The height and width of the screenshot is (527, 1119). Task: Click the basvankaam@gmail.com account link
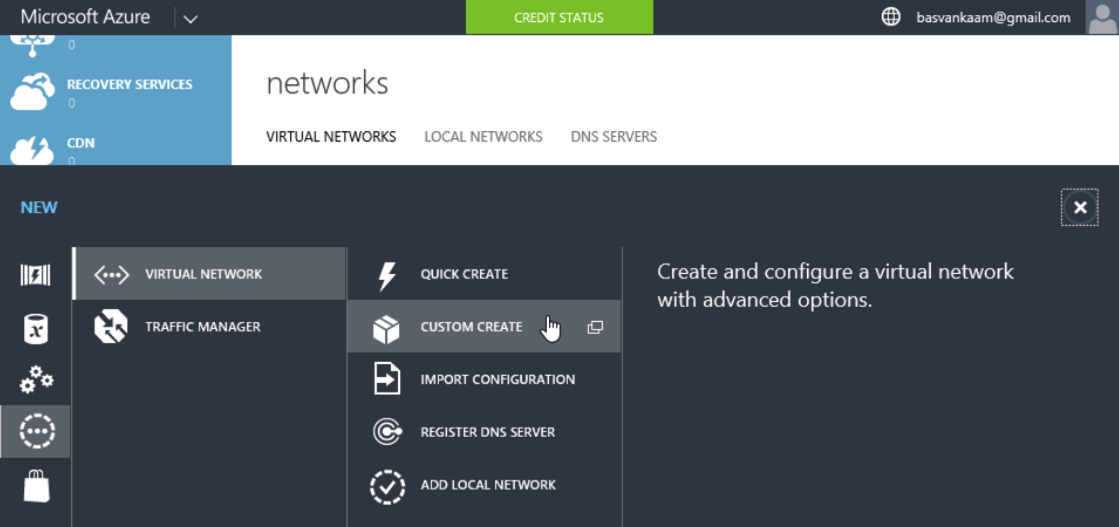[x=993, y=18]
